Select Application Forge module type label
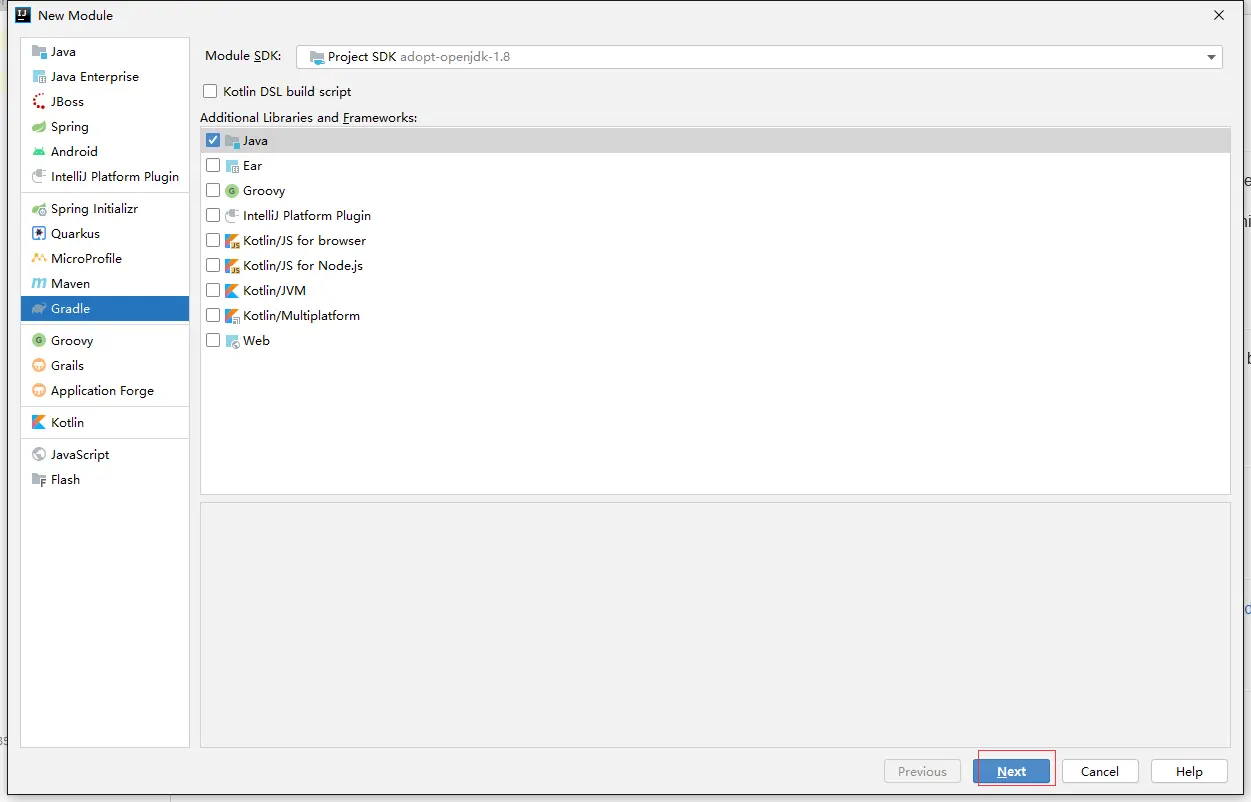Screen dimensions: 1251x802 click(x=103, y=391)
